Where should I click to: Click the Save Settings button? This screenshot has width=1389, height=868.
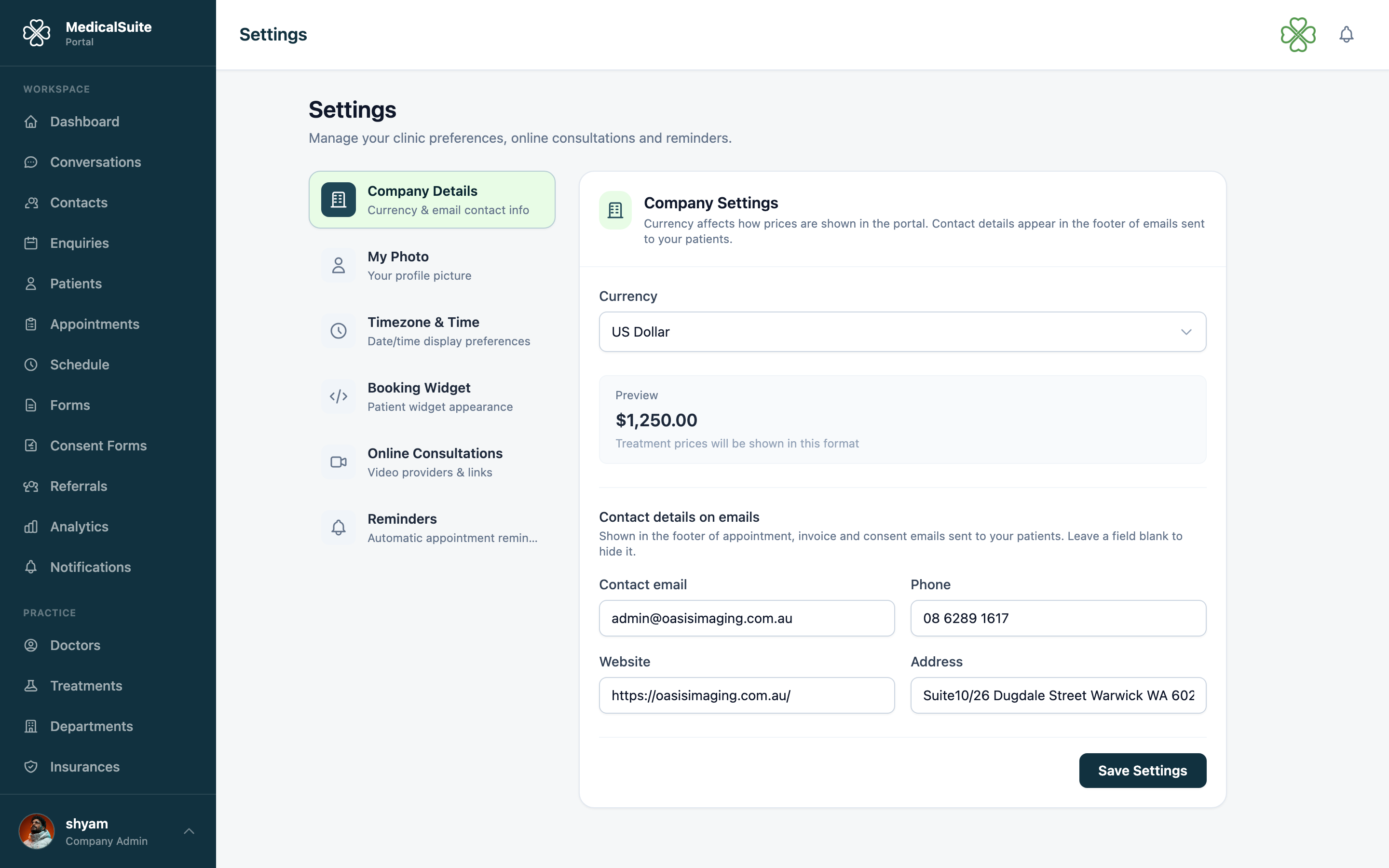click(x=1142, y=771)
